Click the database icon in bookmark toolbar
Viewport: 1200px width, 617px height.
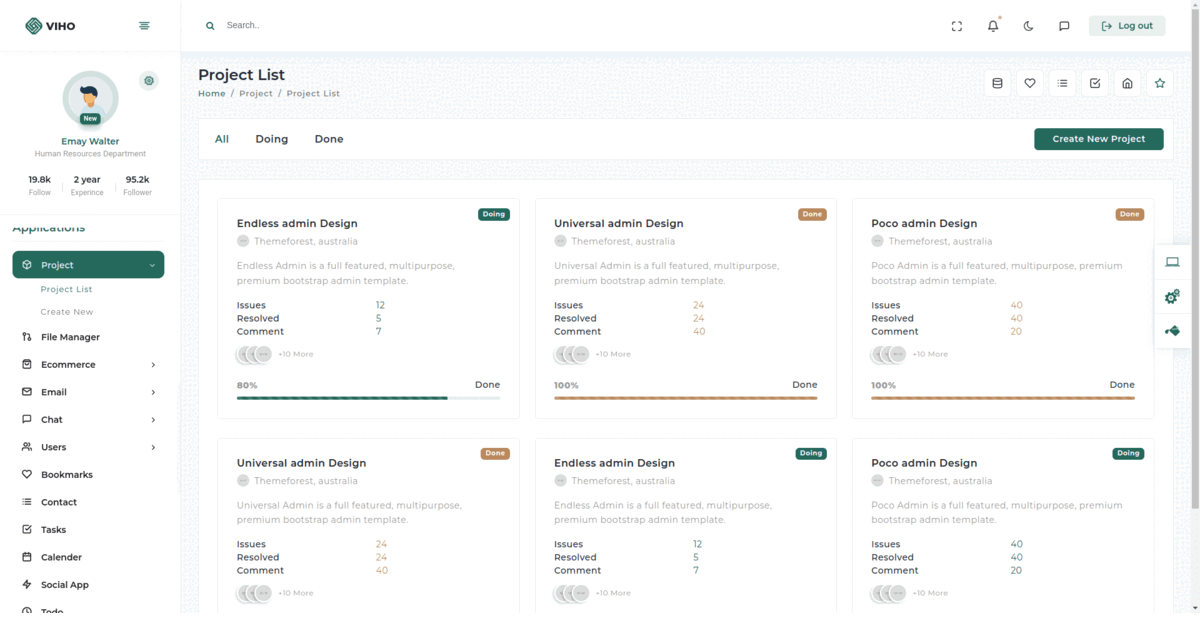click(997, 83)
